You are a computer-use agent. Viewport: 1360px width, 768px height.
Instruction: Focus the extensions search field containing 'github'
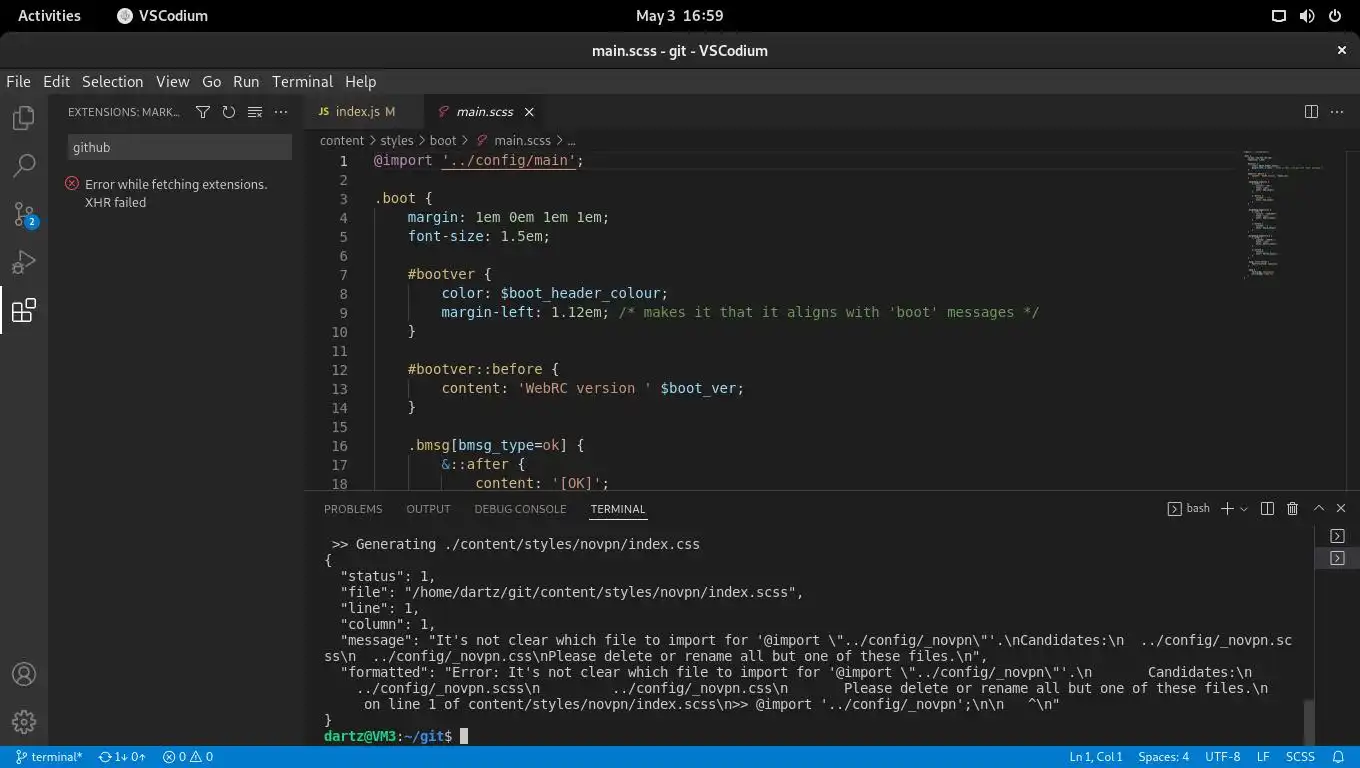pyautogui.click(x=180, y=147)
